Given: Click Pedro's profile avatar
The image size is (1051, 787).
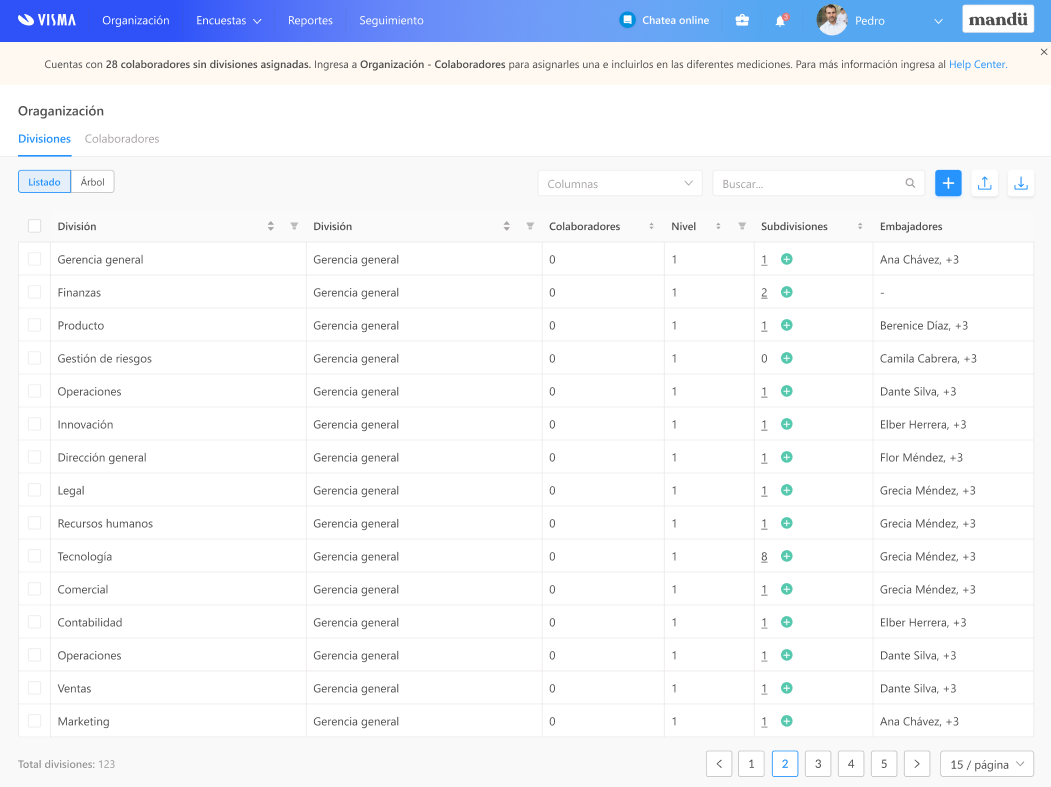Looking at the screenshot, I should (x=832, y=20).
